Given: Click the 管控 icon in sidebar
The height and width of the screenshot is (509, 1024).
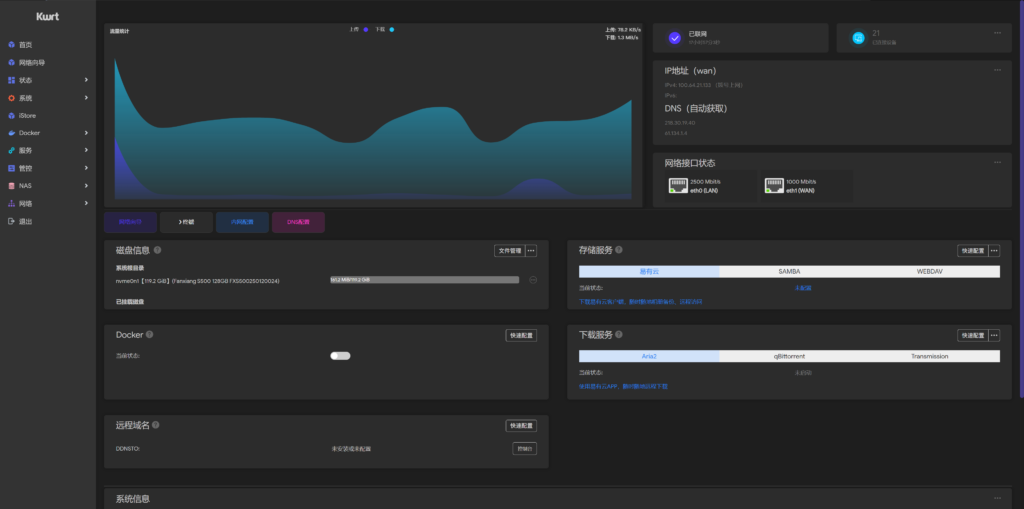Looking at the screenshot, I should (11, 168).
